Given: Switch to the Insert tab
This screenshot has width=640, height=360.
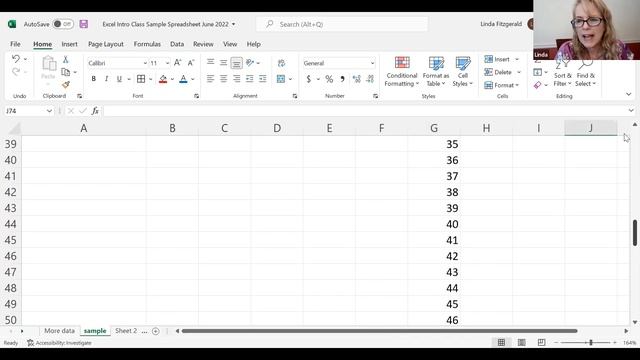Looking at the screenshot, I should (69, 44).
